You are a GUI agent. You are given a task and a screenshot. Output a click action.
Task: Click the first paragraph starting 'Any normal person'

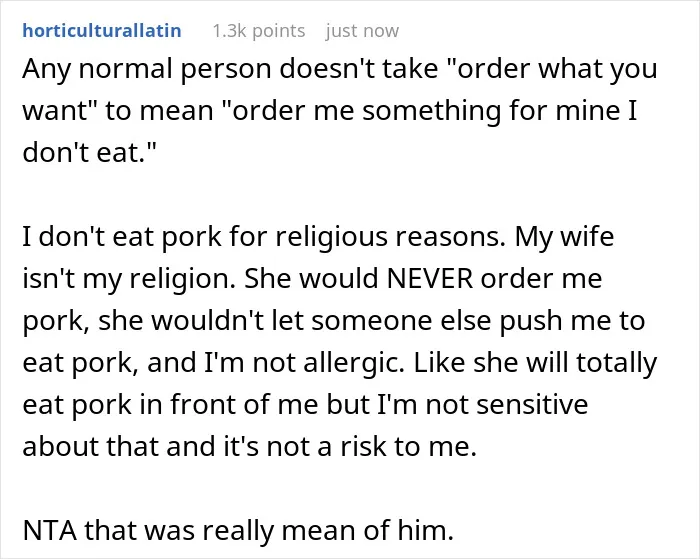(x=340, y=110)
